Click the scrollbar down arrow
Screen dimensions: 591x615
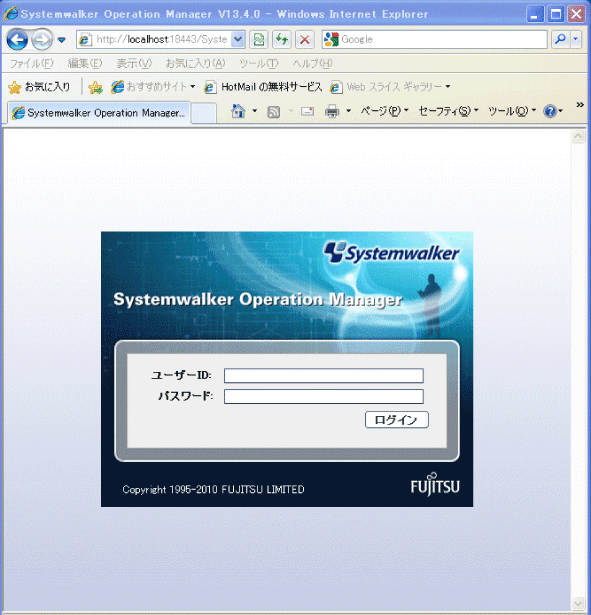point(578,602)
